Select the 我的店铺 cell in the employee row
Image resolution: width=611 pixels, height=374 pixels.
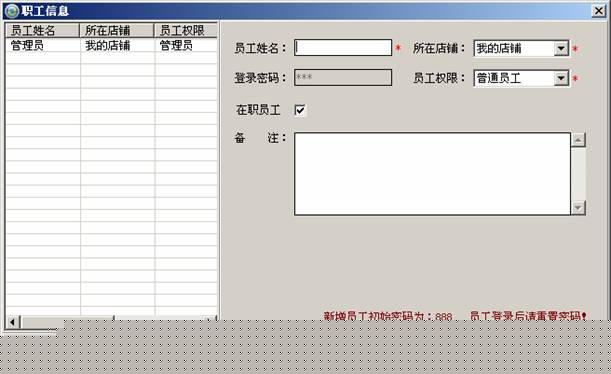coord(117,45)
